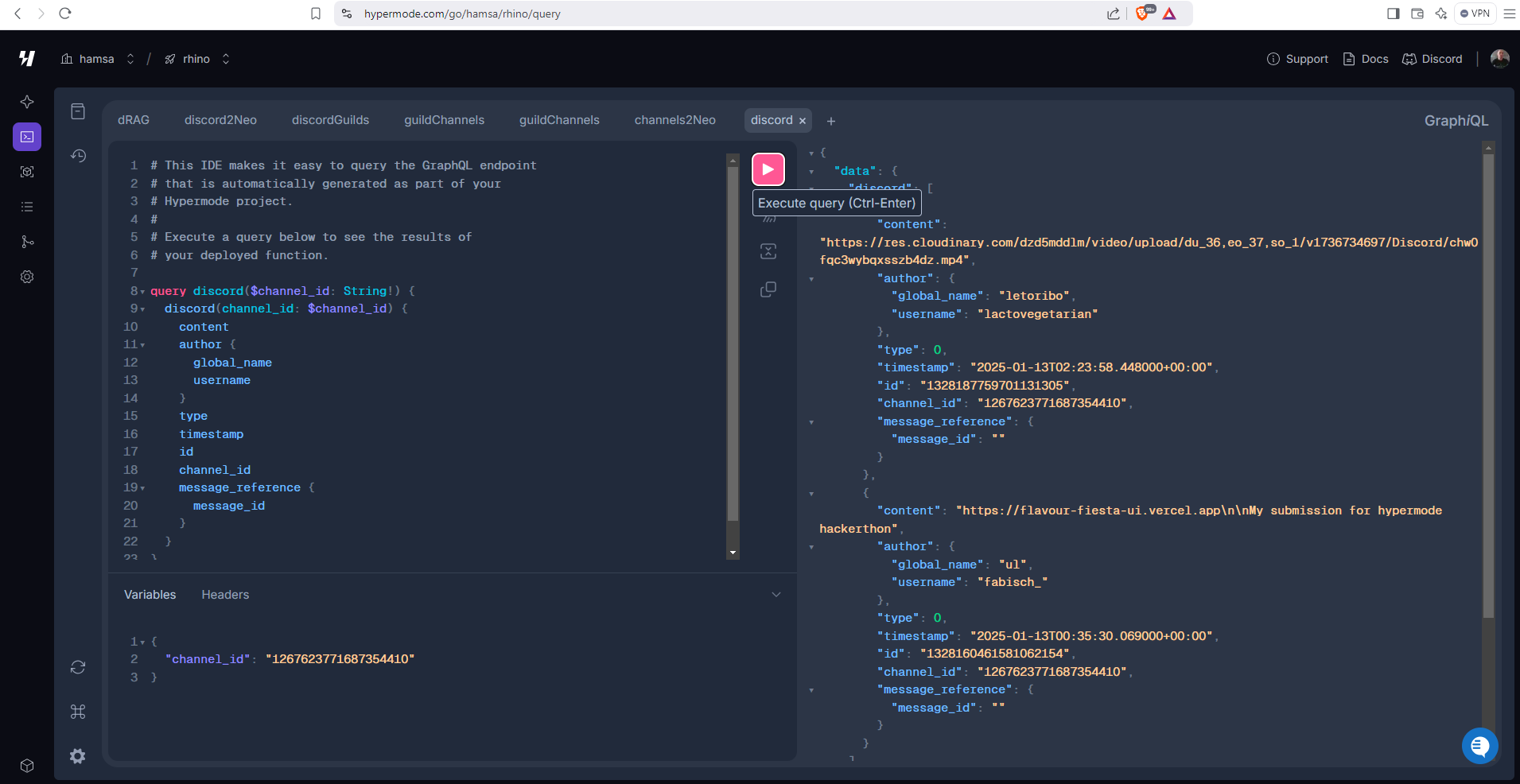Switch to the discordGuilds tab
The width and height of the screenshot is (1520, 784).
coord(330,120)
